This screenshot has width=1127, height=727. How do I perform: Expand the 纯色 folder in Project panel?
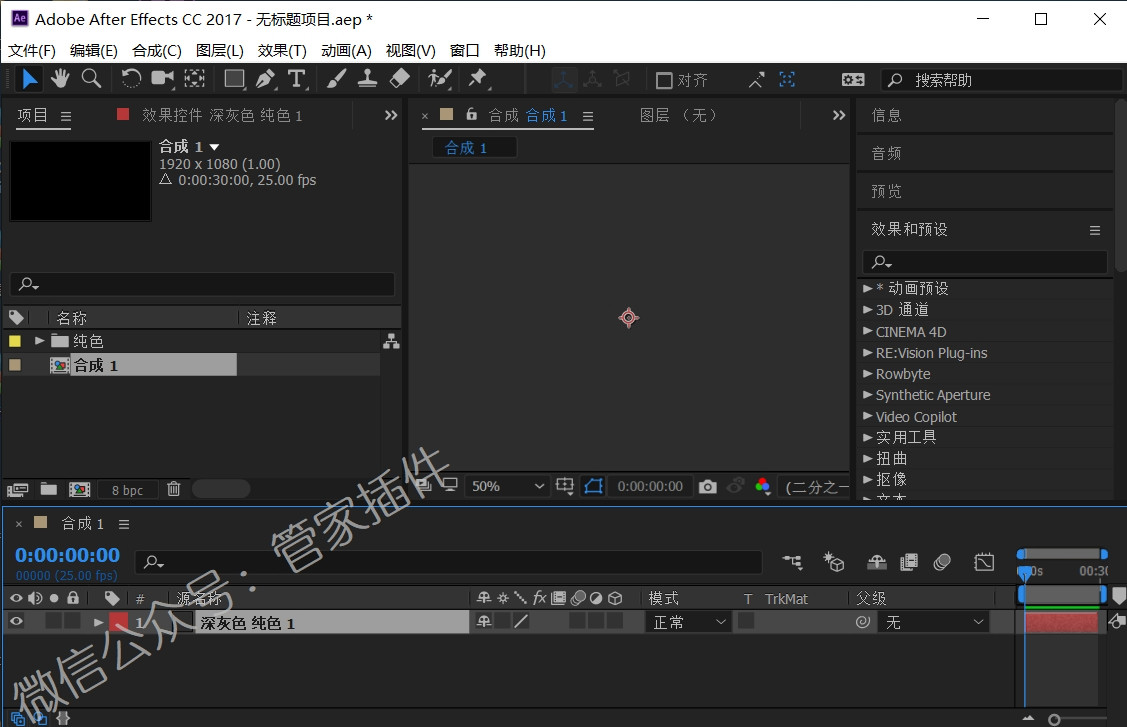[40, 341]
